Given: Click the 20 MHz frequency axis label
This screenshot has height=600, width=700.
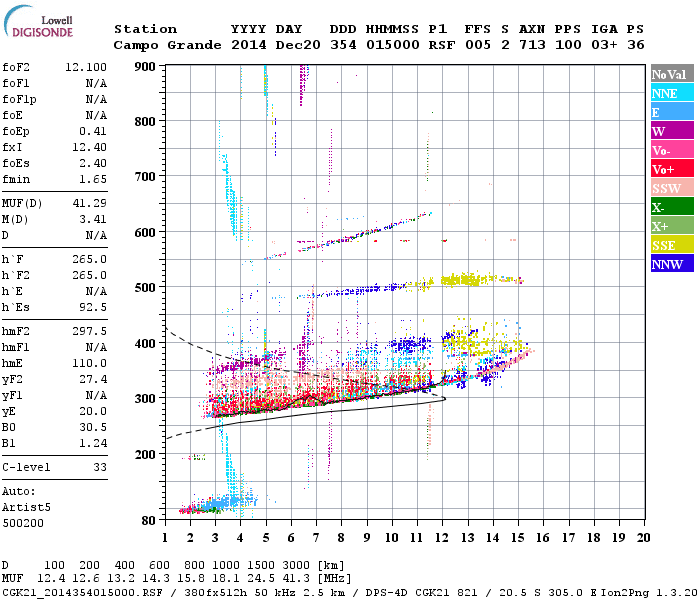Looking at the screenshot, I should [x=643, y=538].
